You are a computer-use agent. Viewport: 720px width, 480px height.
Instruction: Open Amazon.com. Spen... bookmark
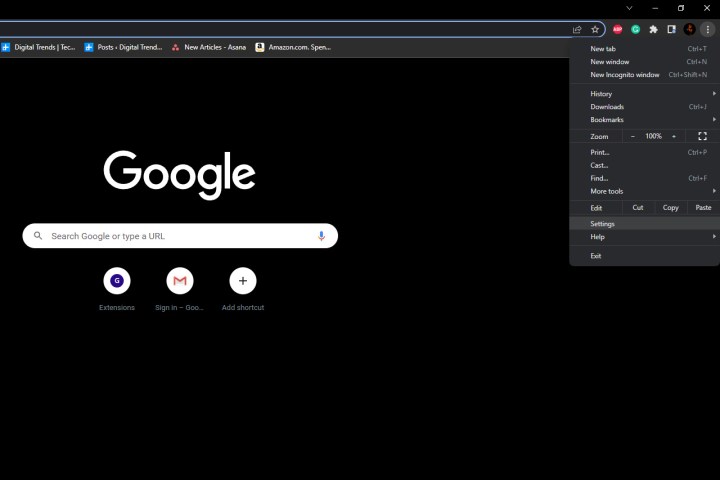(x=293, y=47)
